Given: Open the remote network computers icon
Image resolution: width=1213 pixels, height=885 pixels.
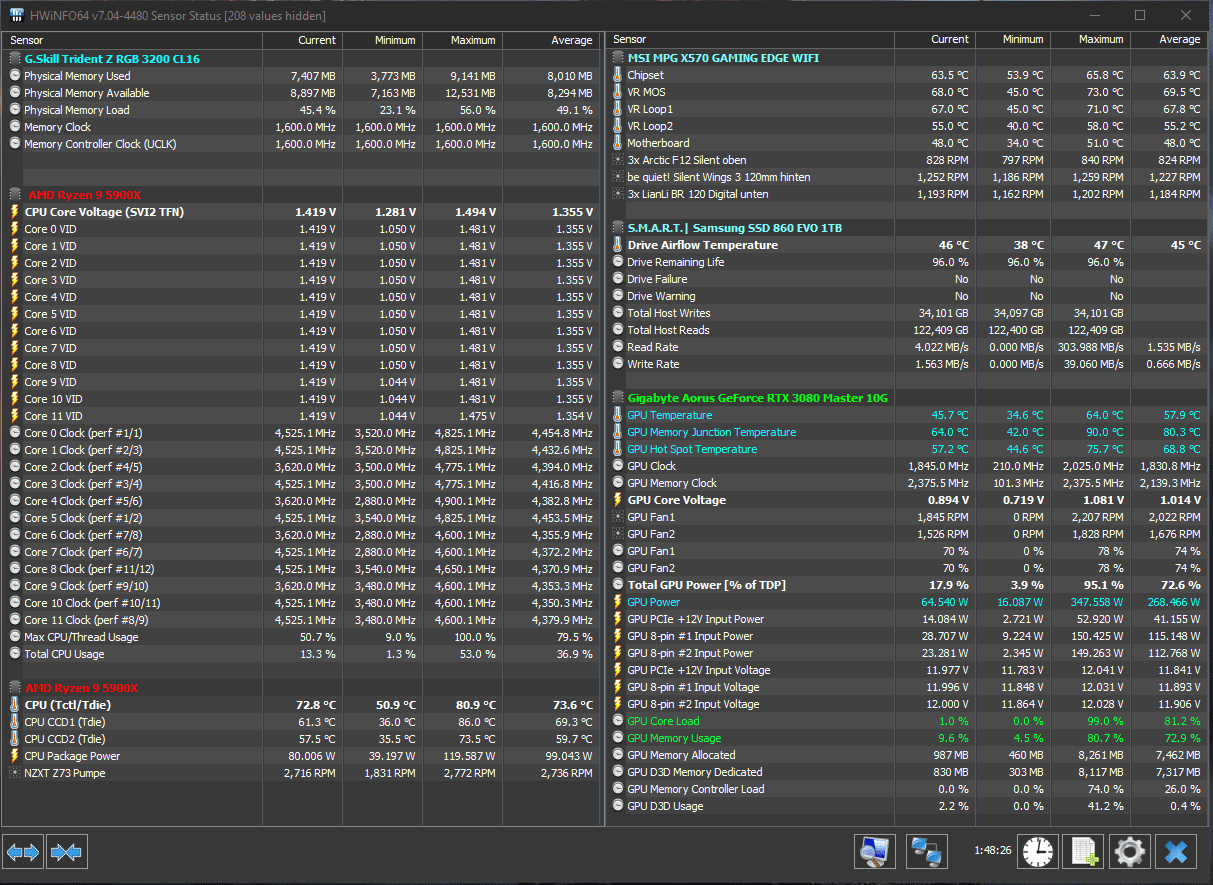Looking at the screenshot, I should 927,851.
